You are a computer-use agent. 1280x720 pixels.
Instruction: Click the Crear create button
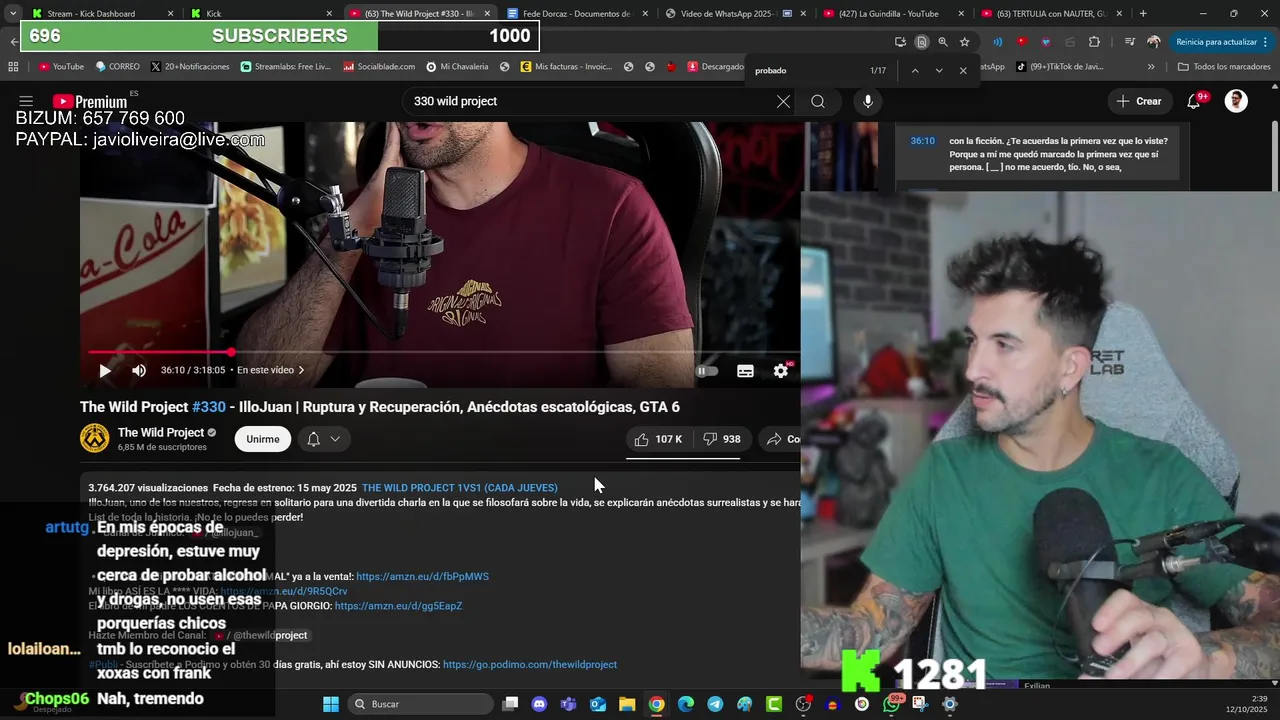click(1139, 101)
